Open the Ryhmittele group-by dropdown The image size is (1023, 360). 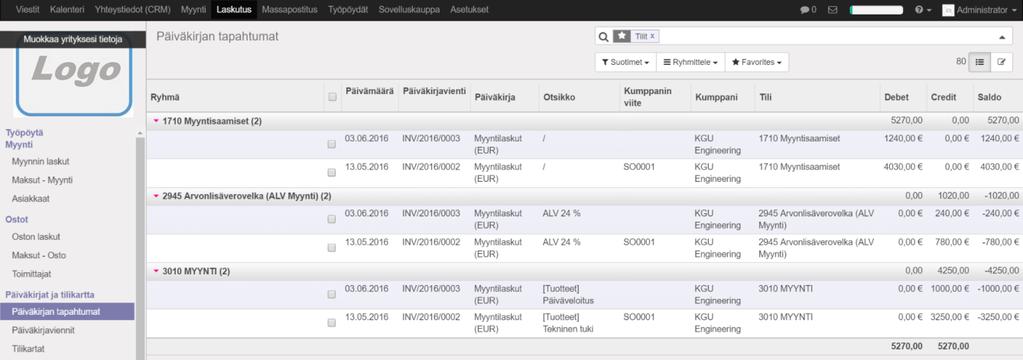point(690,63)
